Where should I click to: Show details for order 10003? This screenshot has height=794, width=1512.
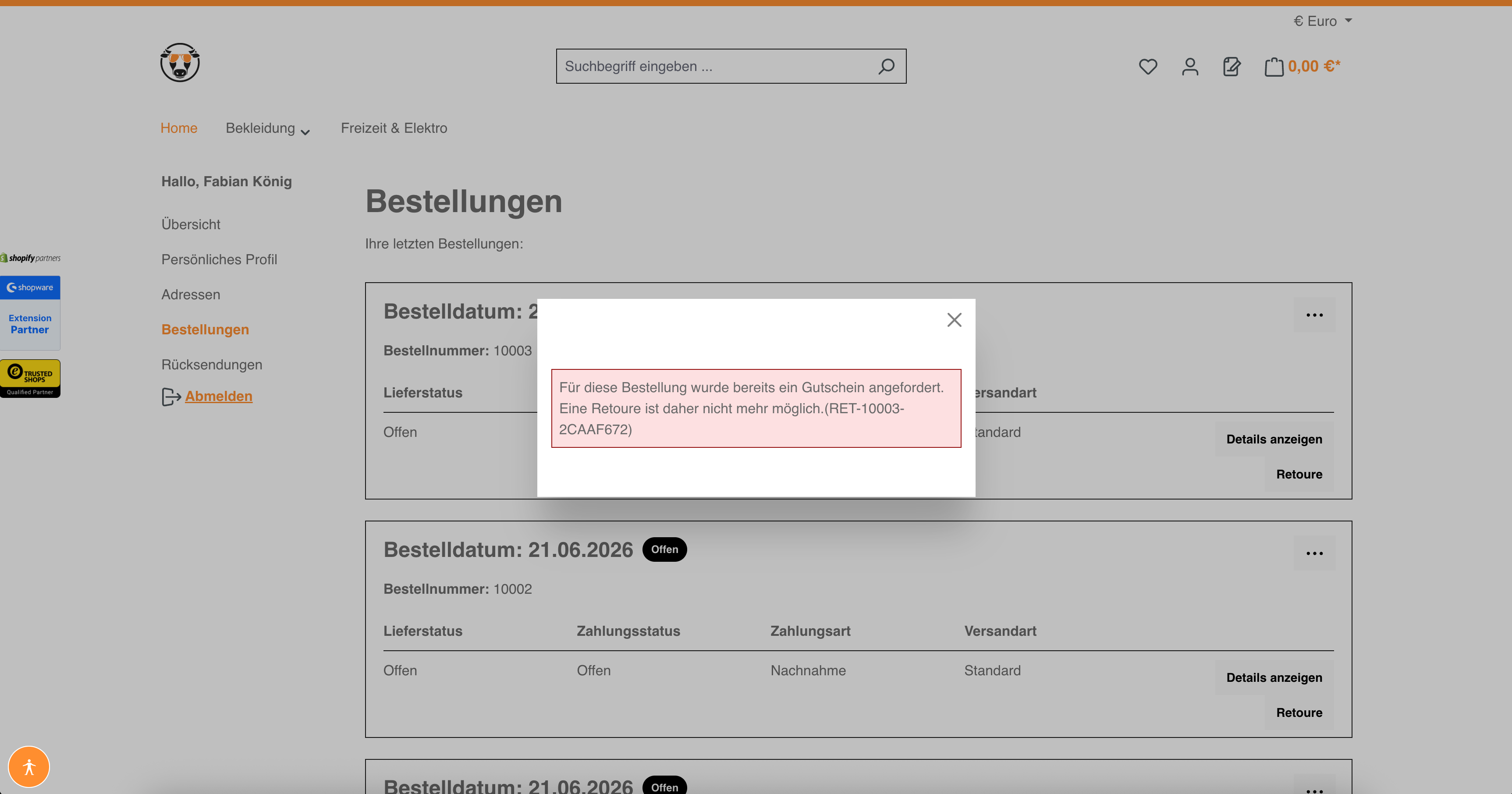tap(1274, 439)
